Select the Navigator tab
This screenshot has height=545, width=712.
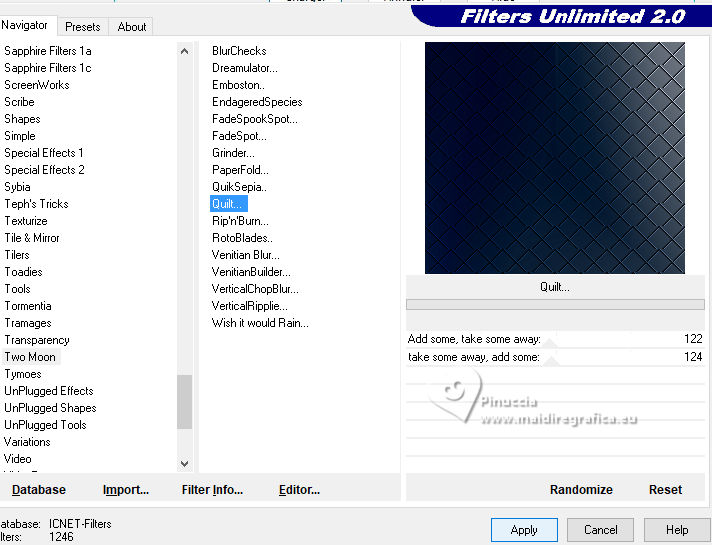[x=25, y=25]
